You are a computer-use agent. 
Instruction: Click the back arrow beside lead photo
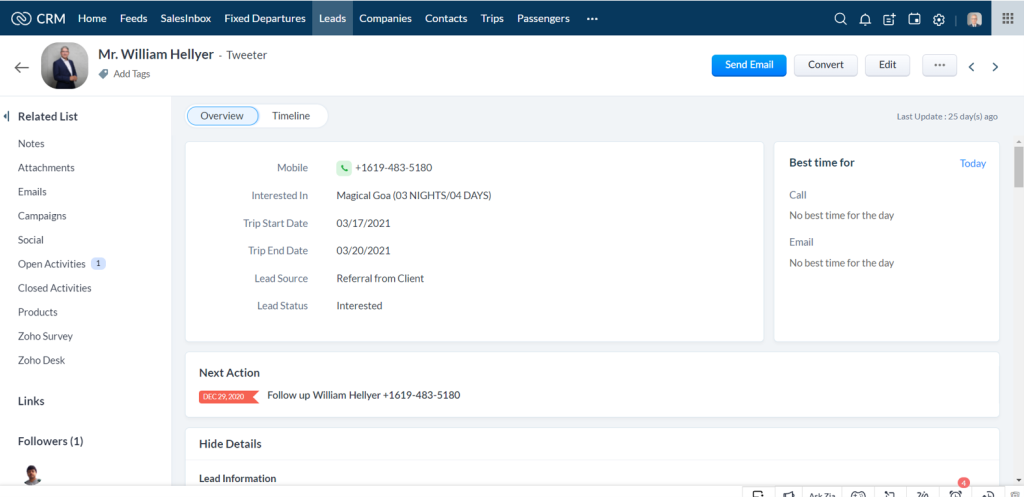22,67
